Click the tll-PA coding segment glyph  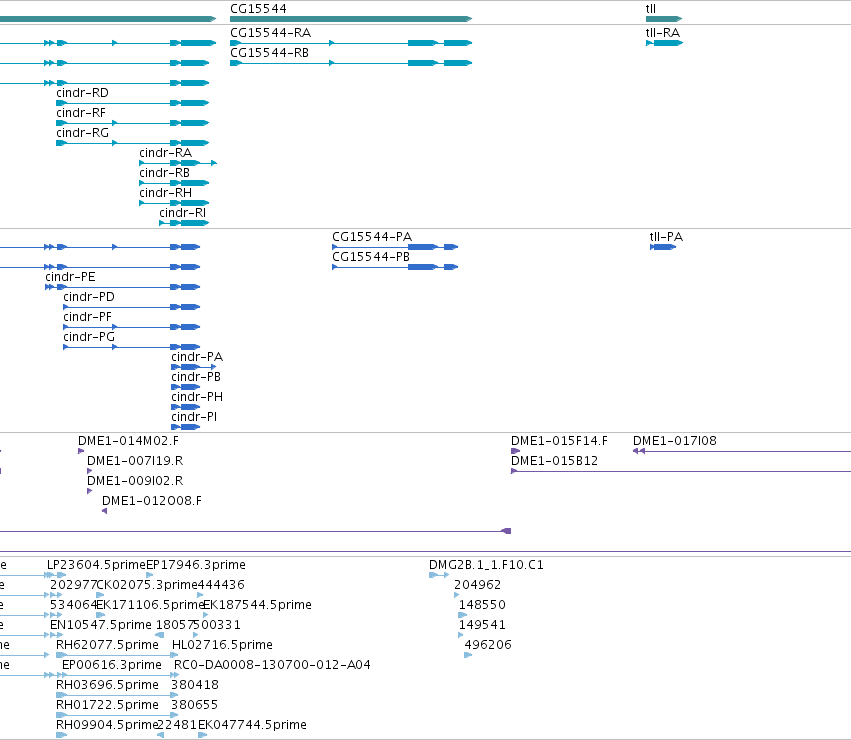click(x=663, y=247)
